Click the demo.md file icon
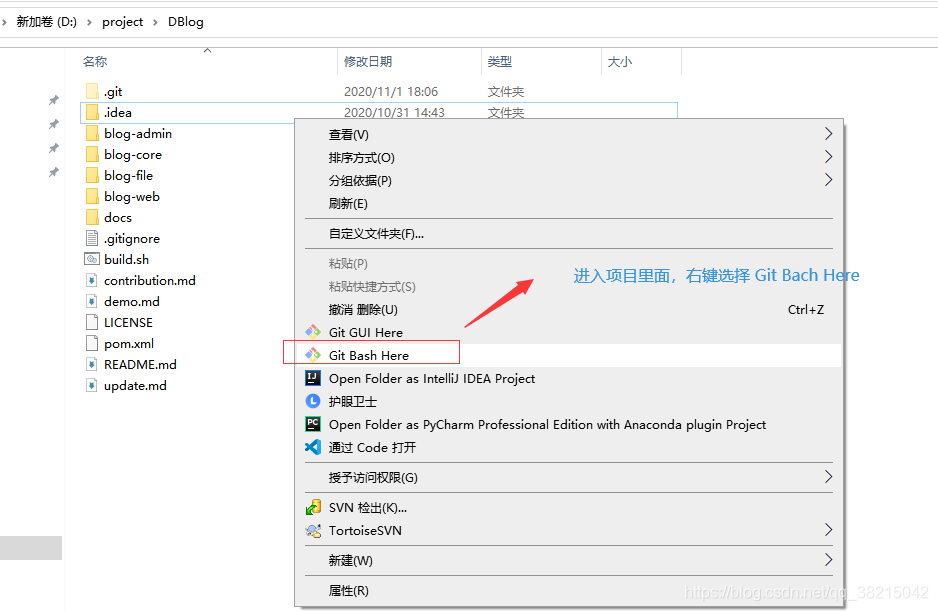The width and height of the screenshot is (938, 611). click(92, 301)
